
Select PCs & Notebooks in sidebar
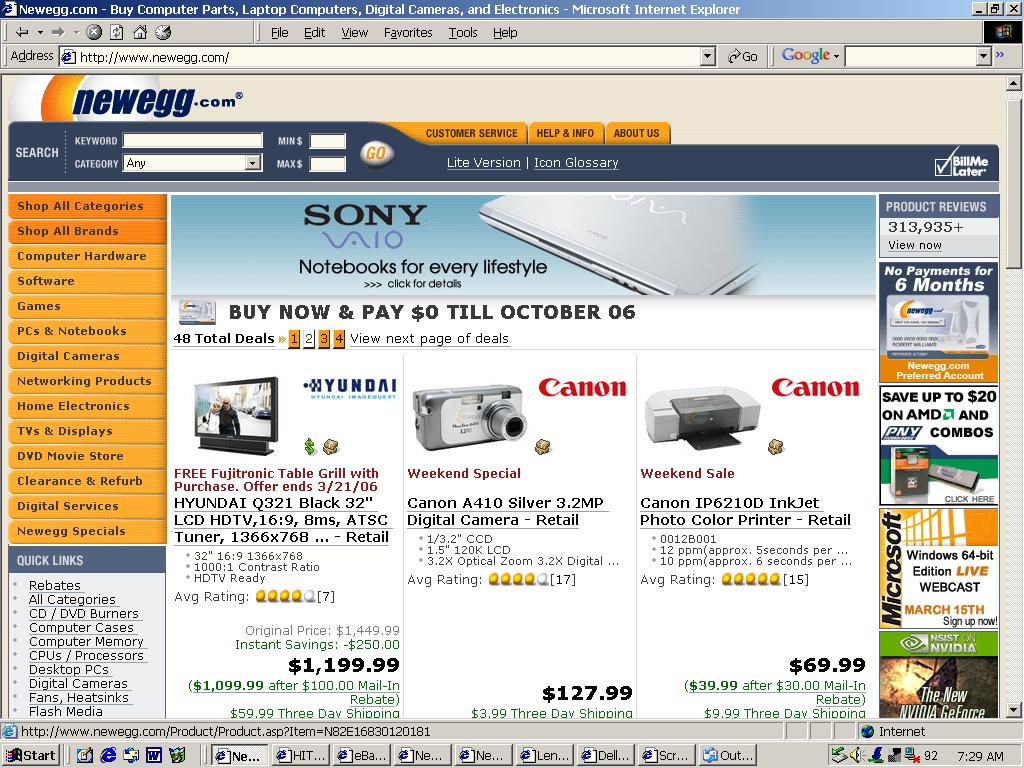(88, 331)
